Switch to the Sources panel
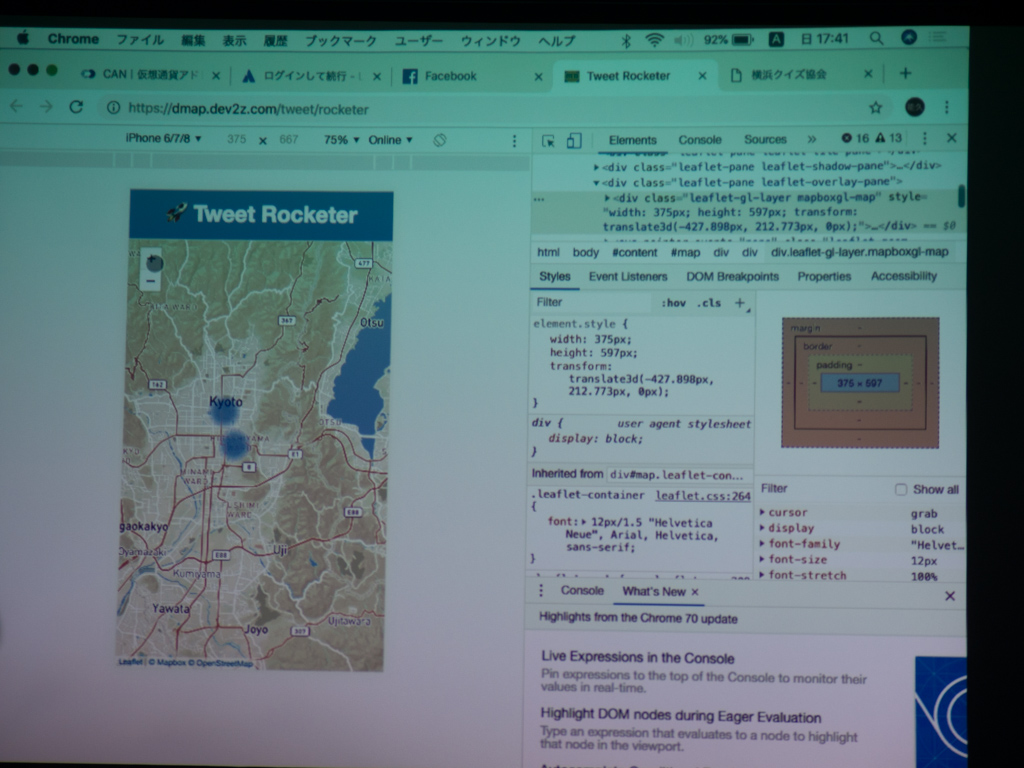The width and height of the screenshot is (1024, 768). coord(765,139)
